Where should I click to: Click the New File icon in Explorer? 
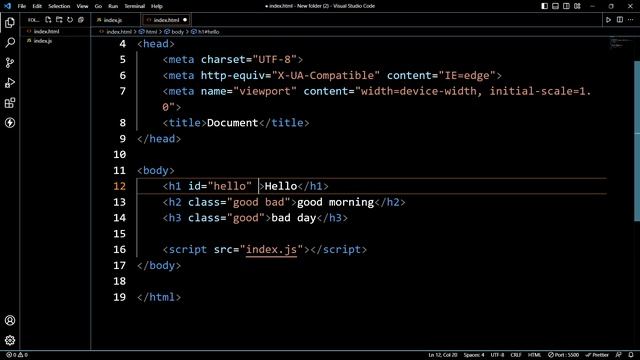pyautogui.click(x=48, y=20)
